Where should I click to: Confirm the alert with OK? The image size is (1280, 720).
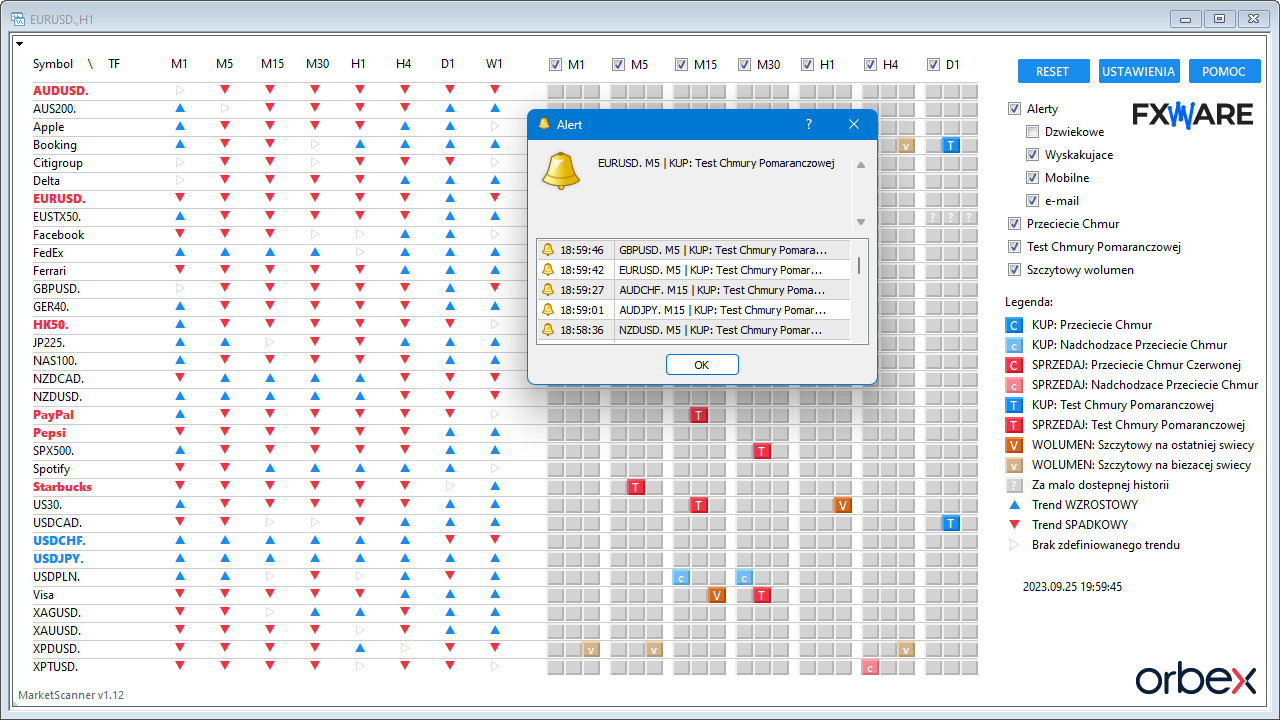pos(702,365)
